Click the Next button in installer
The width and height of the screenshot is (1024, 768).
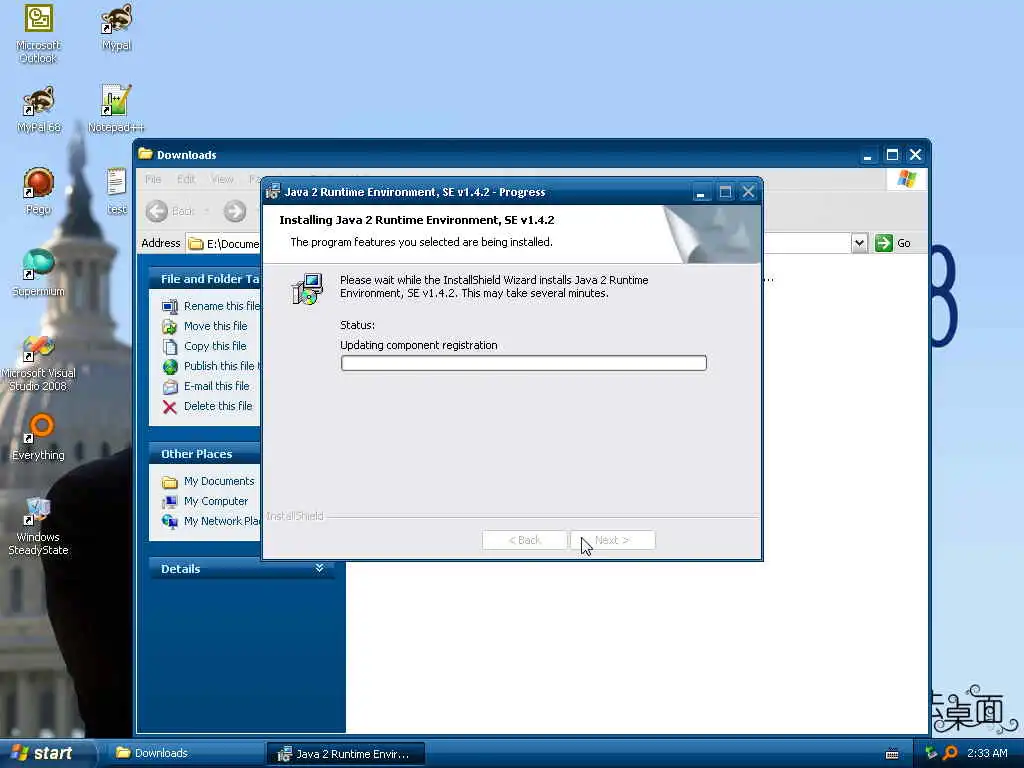[613, 540]
